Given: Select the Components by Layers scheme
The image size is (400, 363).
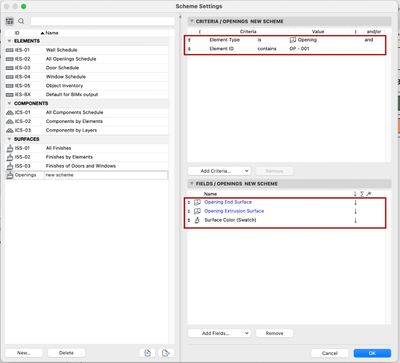Looking at the screenshot, I should (87, 130).
